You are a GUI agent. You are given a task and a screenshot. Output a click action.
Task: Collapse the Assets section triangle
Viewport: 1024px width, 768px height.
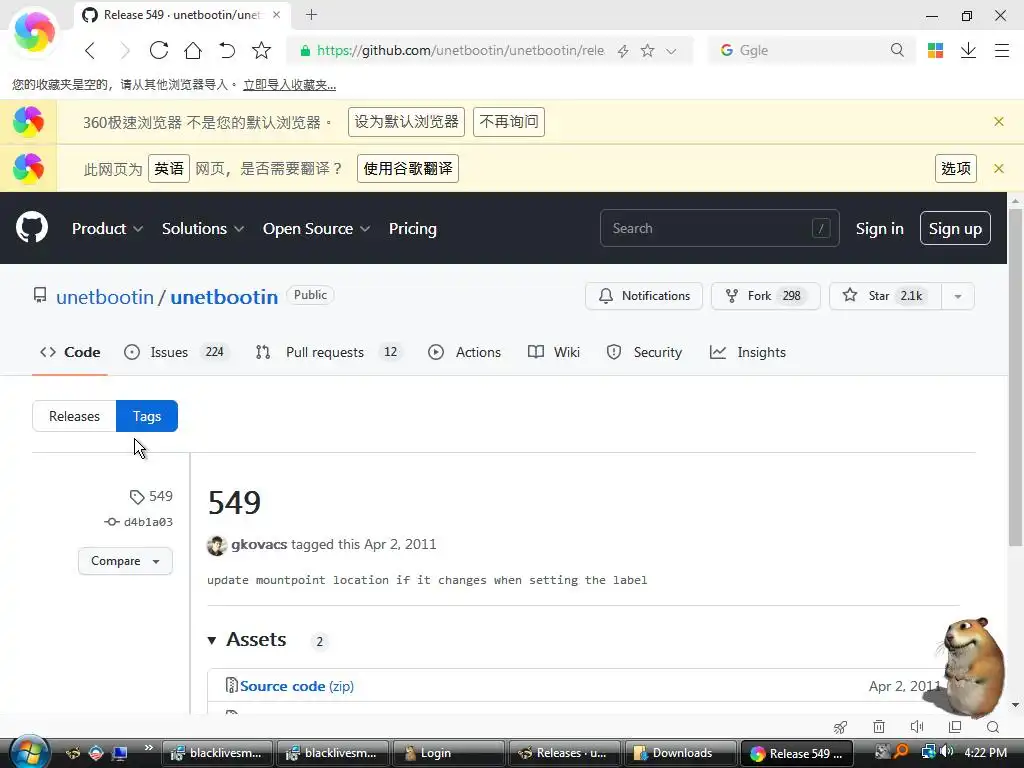coord(212,640)
